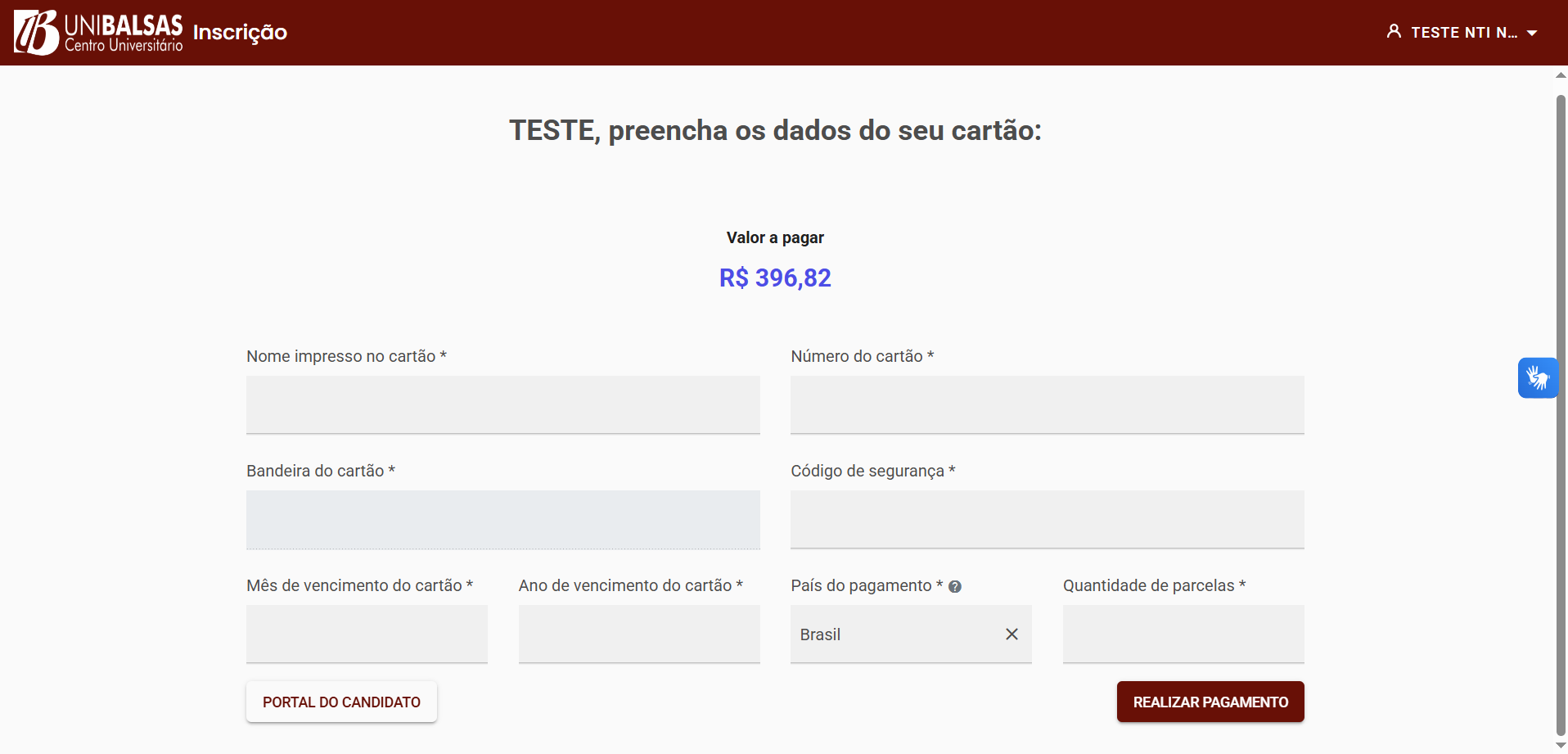Click the Portal do Candidato button
Viewport: 1568px width, 754px height.
coord(341,702)
